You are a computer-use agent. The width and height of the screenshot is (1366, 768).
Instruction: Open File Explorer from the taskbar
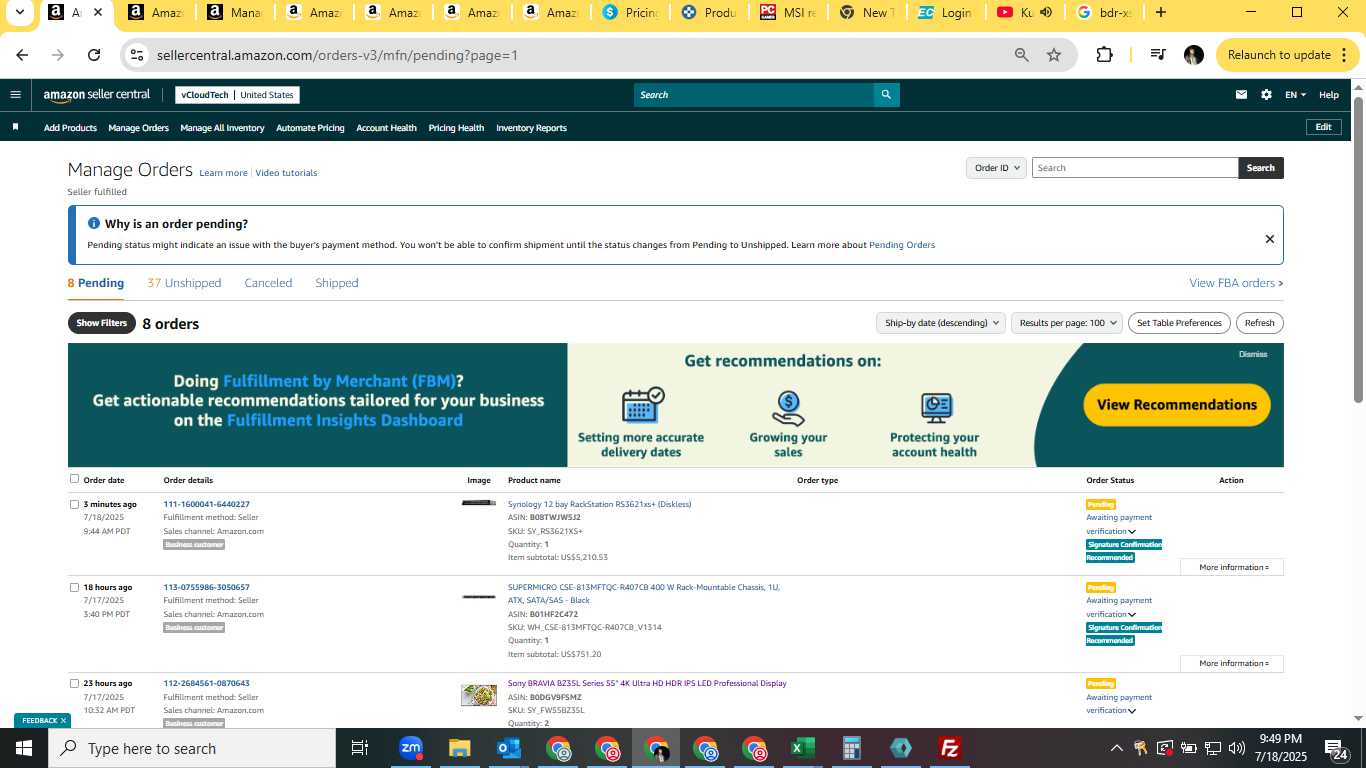click(x=459, y=748)
